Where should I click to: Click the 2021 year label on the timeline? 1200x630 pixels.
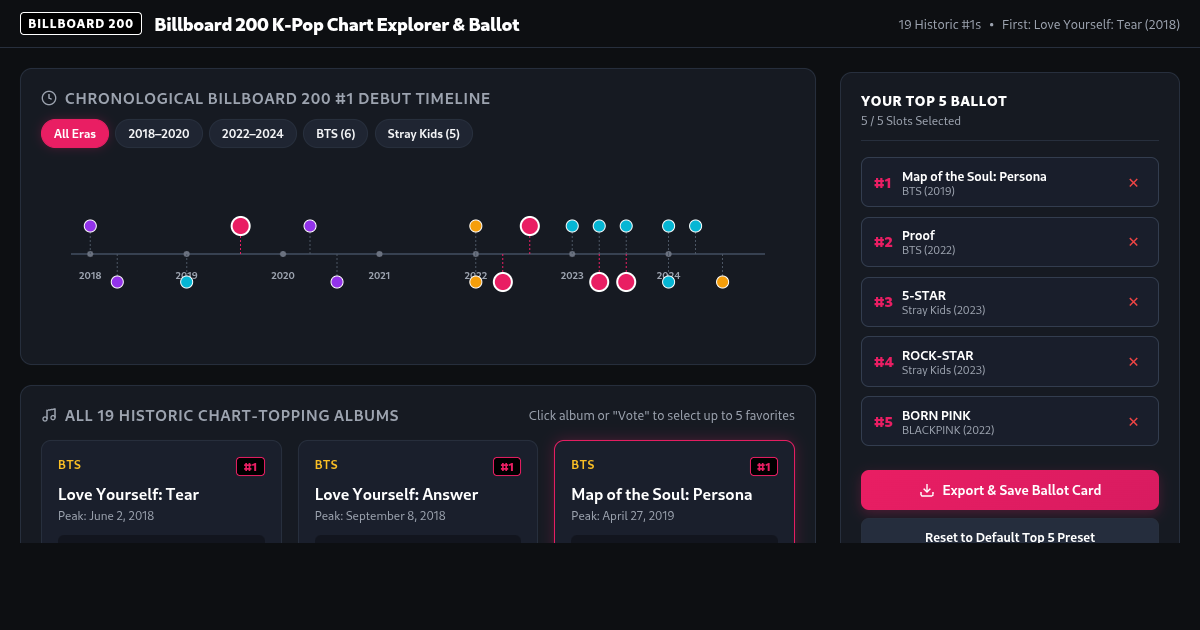pyautogui.click(x=379, y=275)
